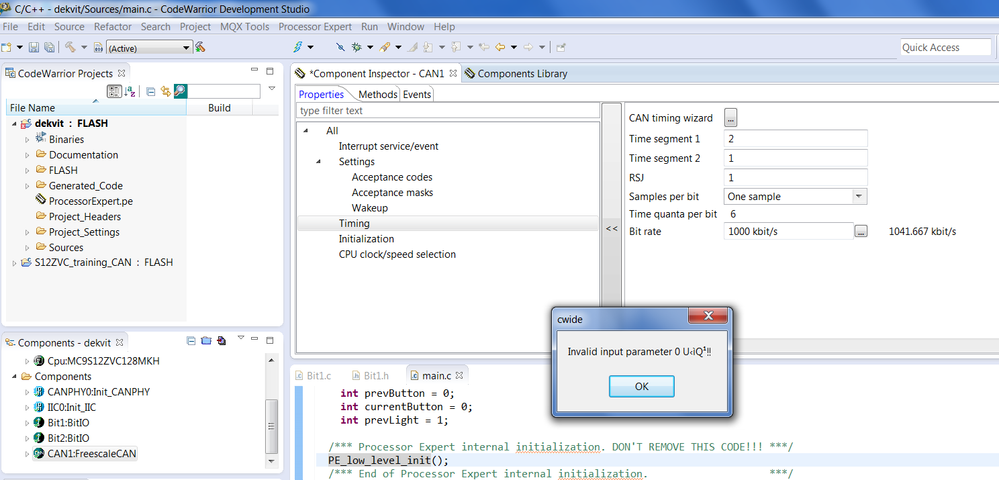999x480 pixels.
Task: Expand the Binaries folder
Action: 27,140
